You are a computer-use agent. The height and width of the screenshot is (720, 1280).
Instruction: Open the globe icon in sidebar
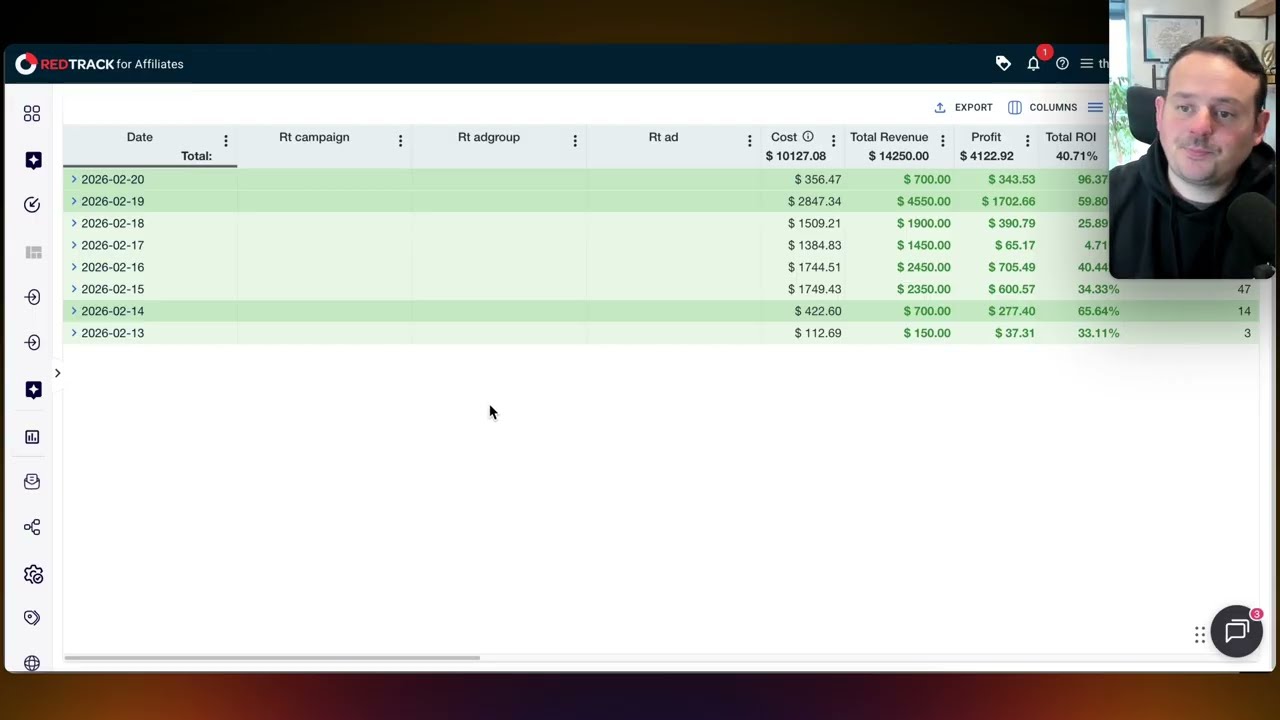pyautogui.click(x=32, y=663)
